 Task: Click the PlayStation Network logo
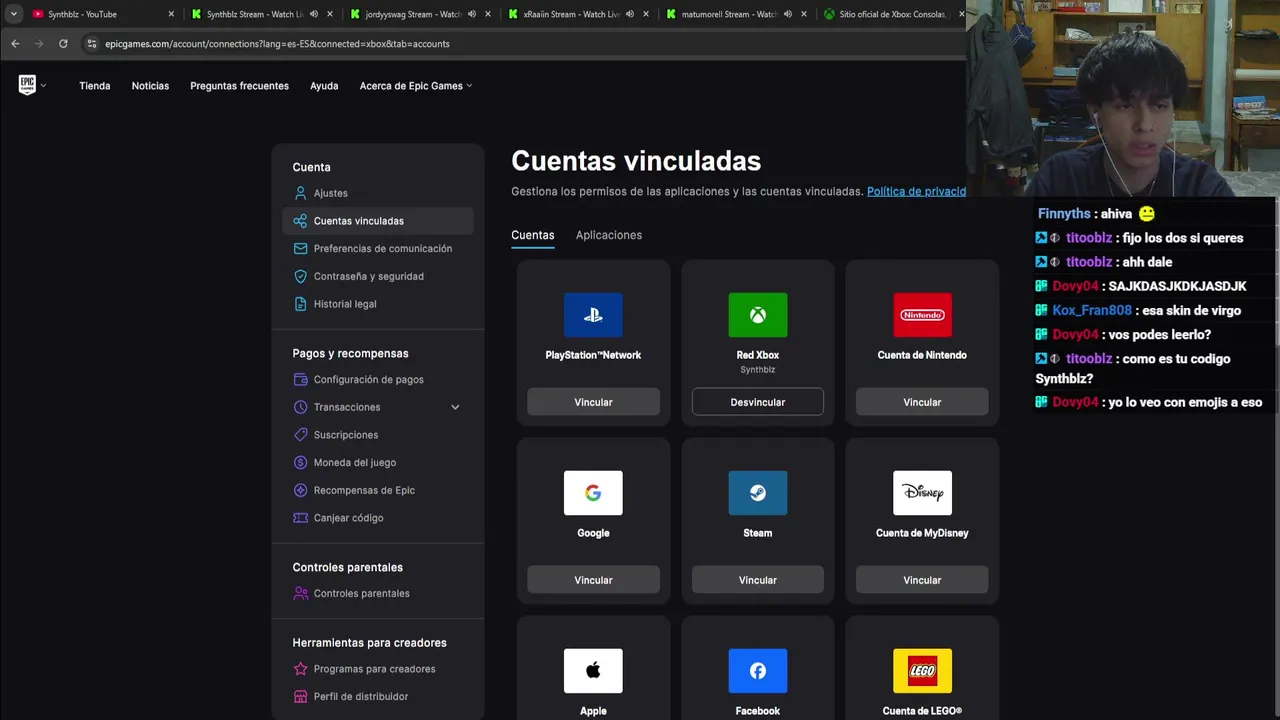[593, 315]
